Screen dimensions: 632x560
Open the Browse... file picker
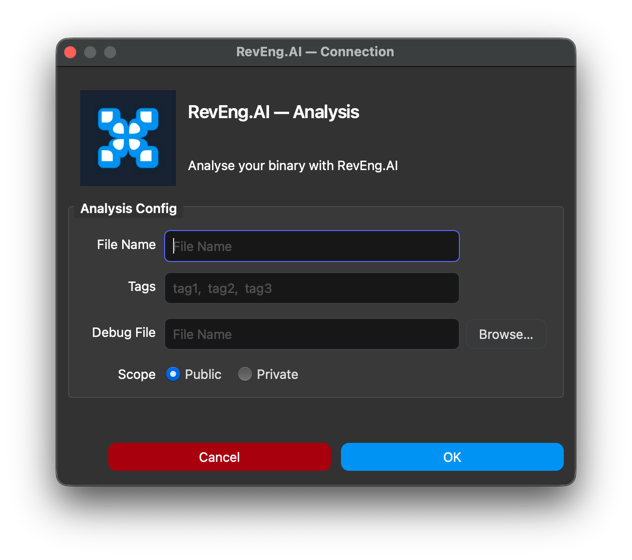pos(506,334)
